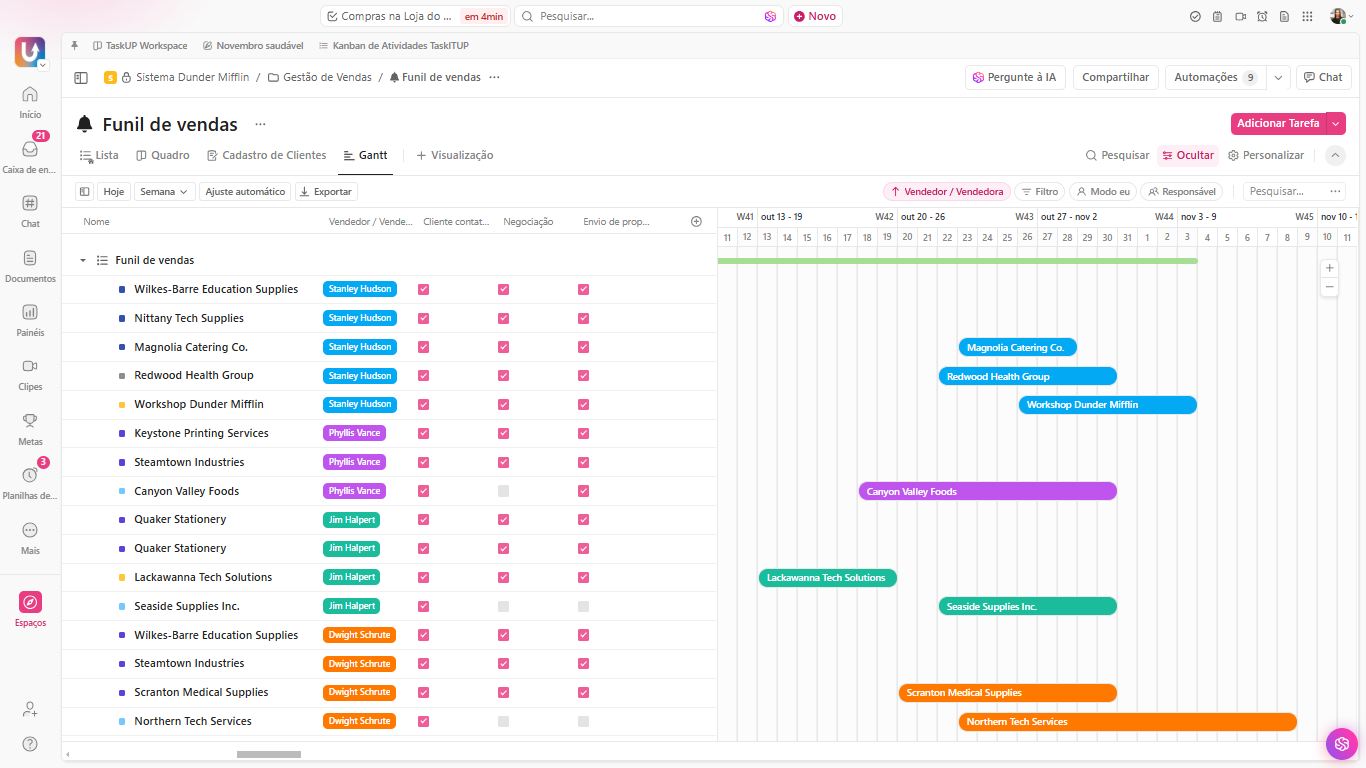The width and height of the screenshot is (1366, 768).
Task: Toggle the sidebar panel icon beside Hoje
Action: 84,191
